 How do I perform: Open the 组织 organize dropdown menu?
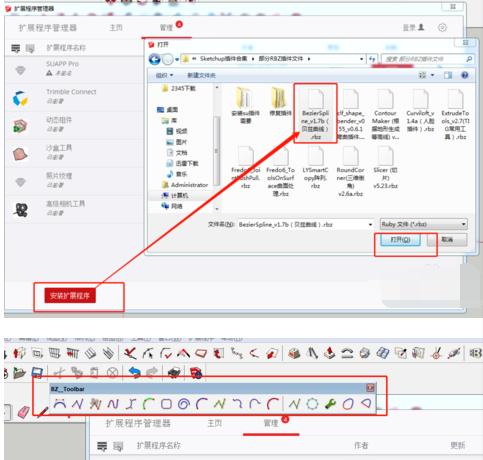point(165,75)
